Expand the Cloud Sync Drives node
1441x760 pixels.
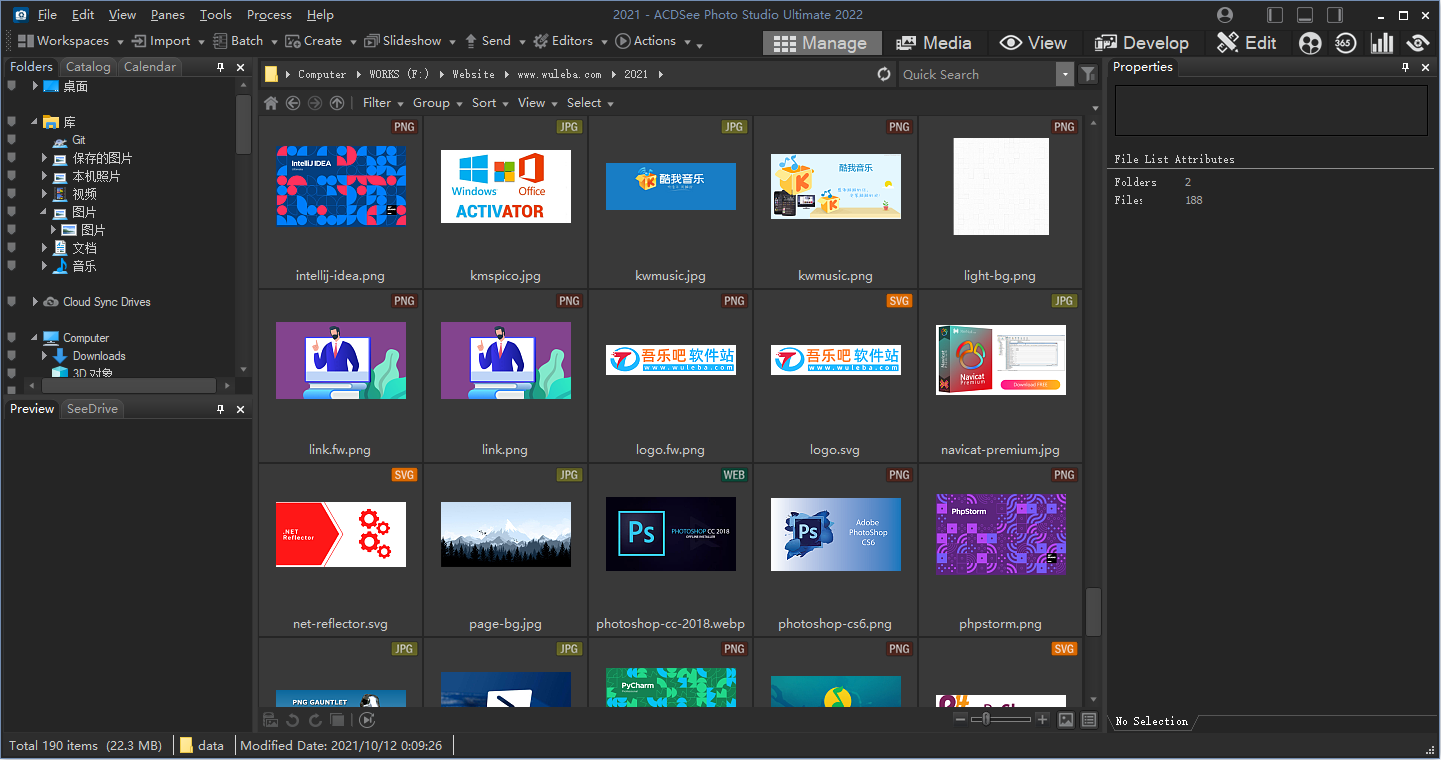(35, 302)
